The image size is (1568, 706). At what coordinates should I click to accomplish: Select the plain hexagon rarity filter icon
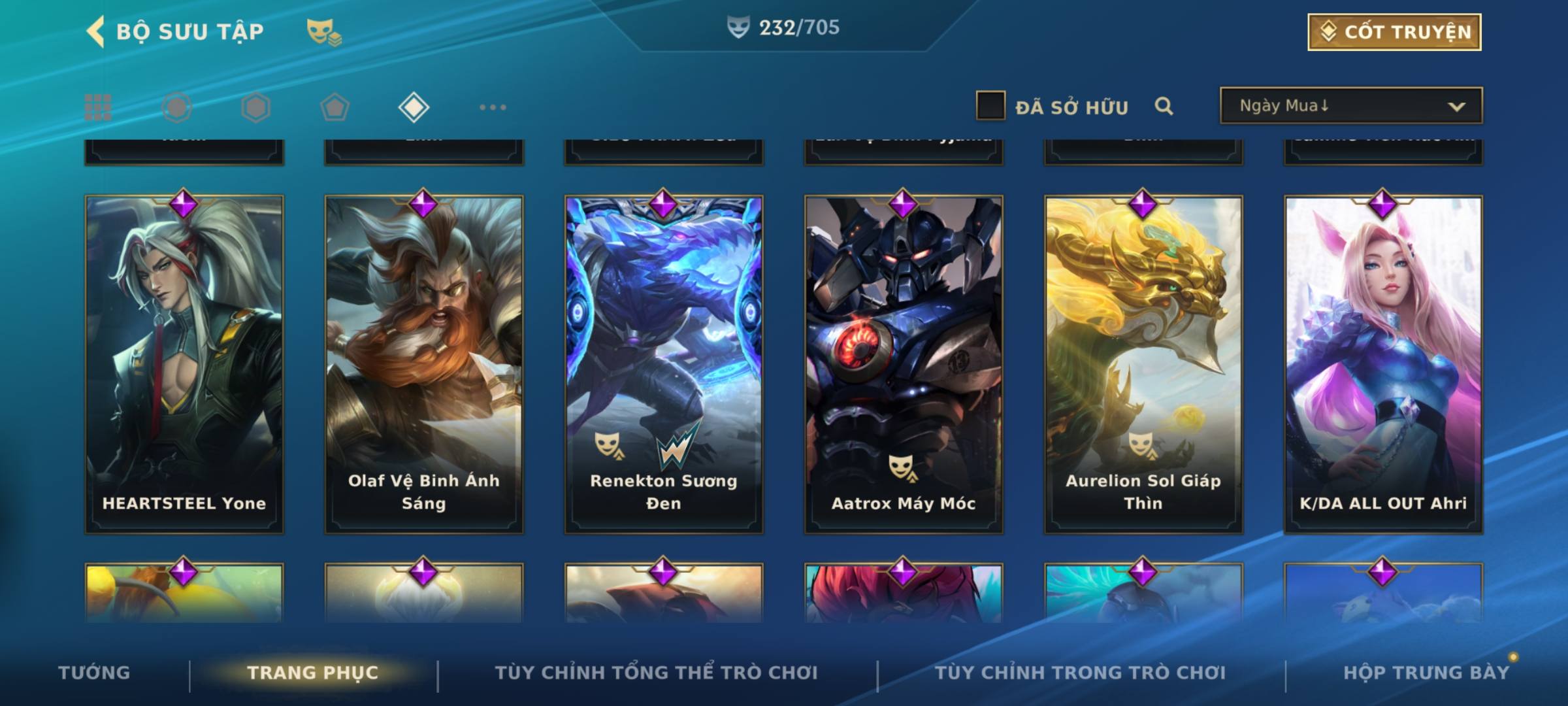(255, 107)
